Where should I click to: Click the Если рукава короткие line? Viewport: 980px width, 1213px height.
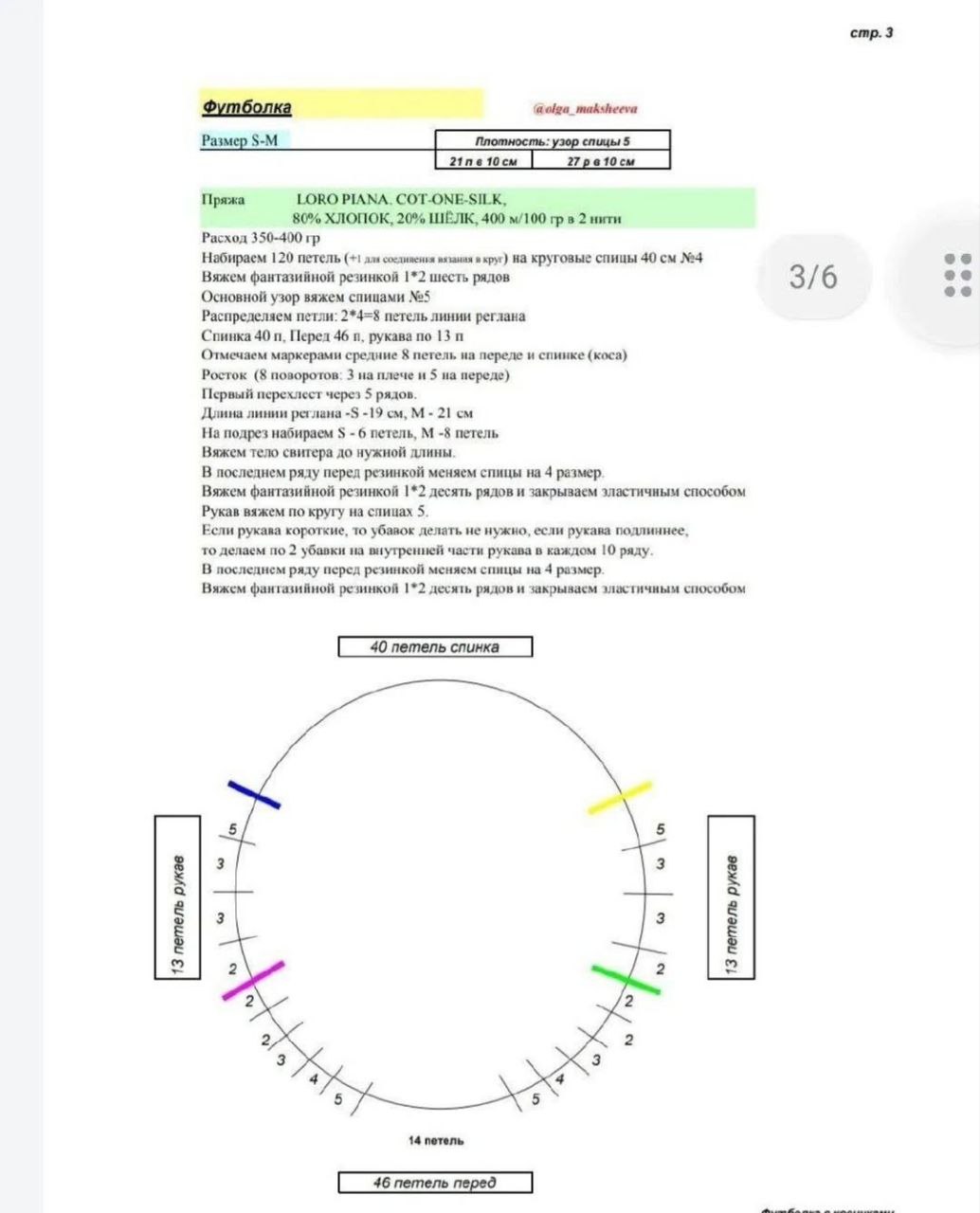tap(445, 531)
